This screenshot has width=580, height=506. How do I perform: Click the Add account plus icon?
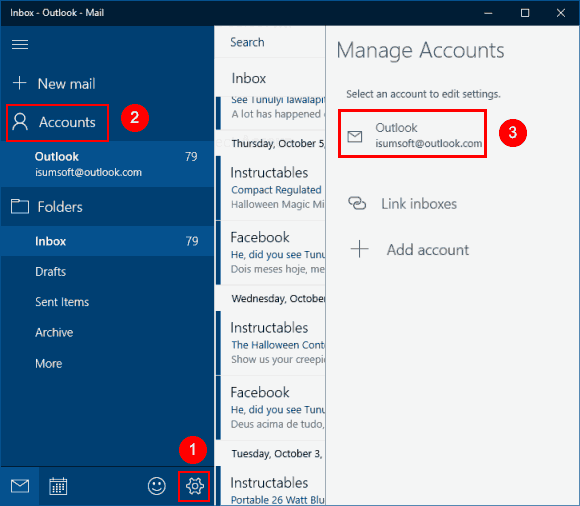(x=360, y=249)
